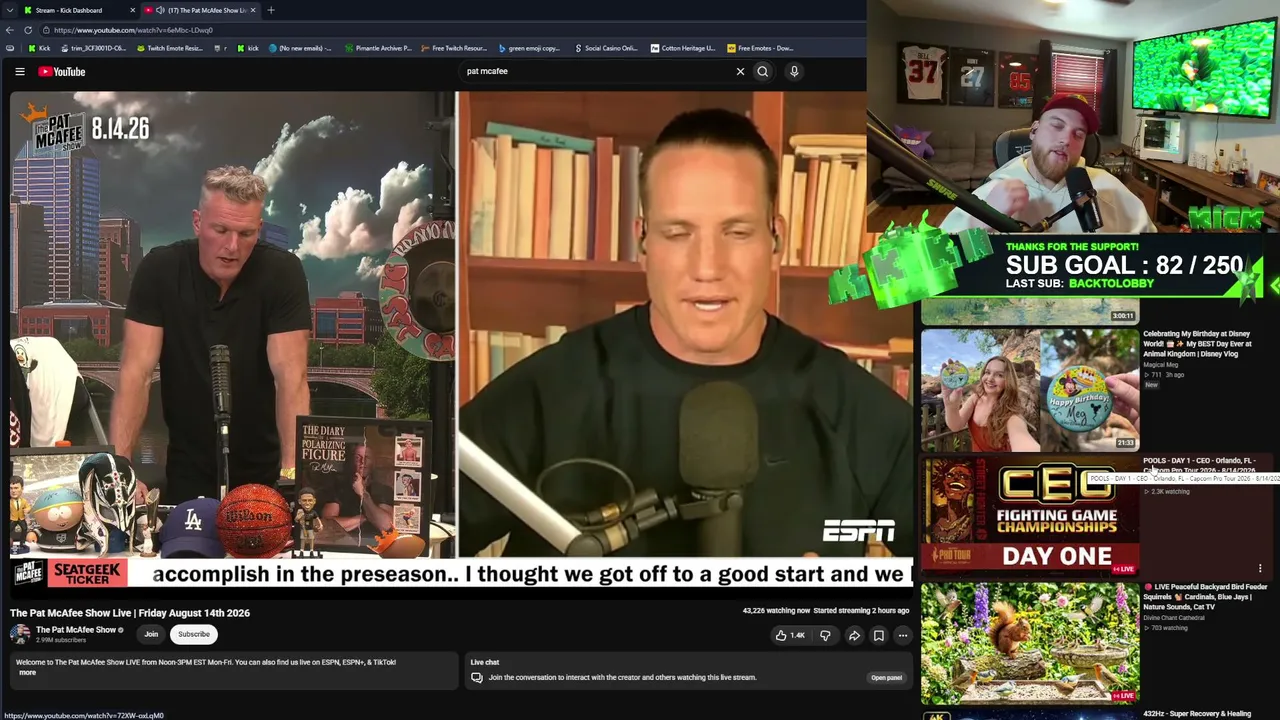Reload the YouTube page

coord(28,30)
